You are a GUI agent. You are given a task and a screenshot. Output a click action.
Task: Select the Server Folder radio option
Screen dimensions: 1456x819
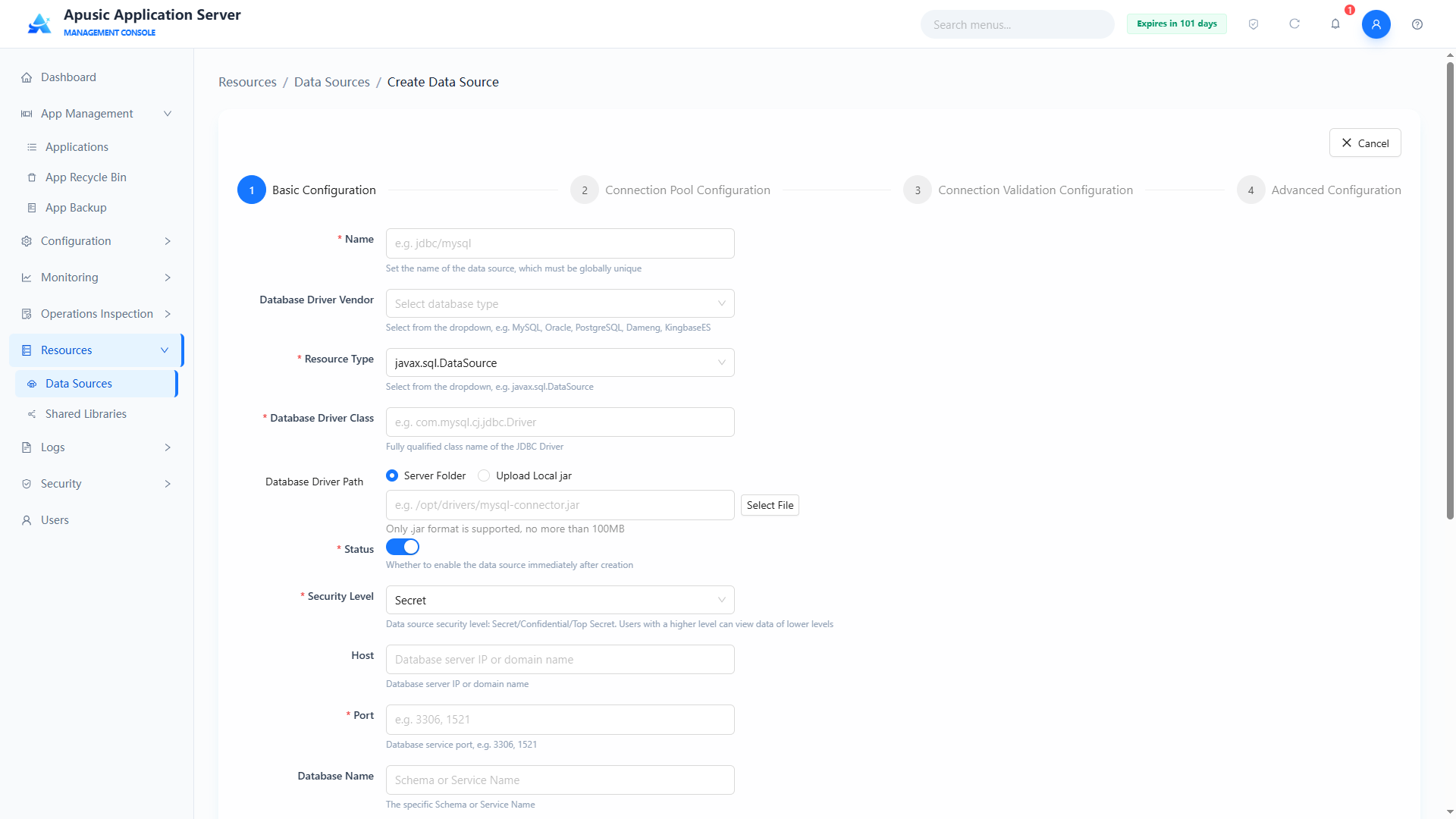click(x=392, y=475)
